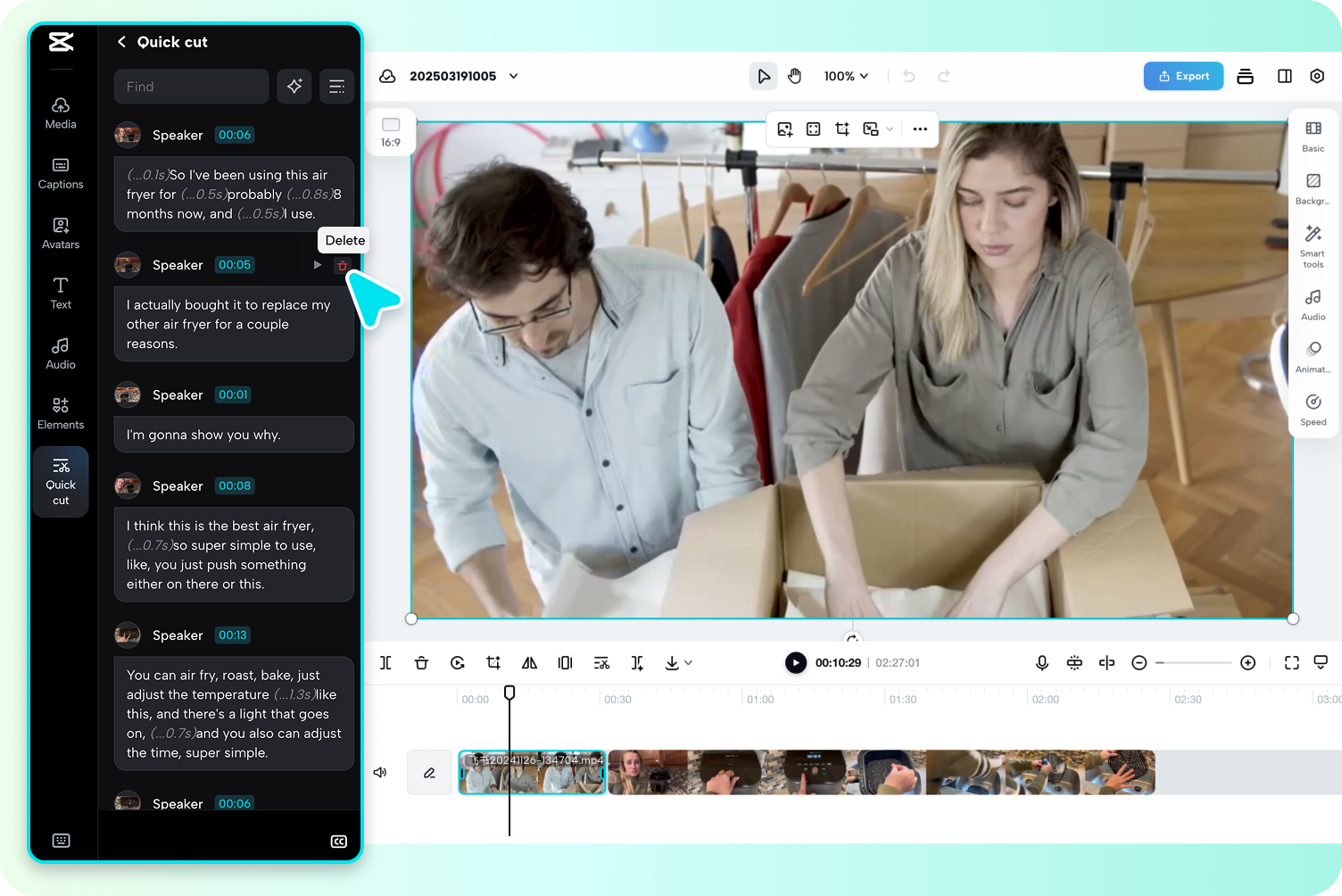
Task: Click the microphone record voiceover icon
Action: [x=1041, y=663]
